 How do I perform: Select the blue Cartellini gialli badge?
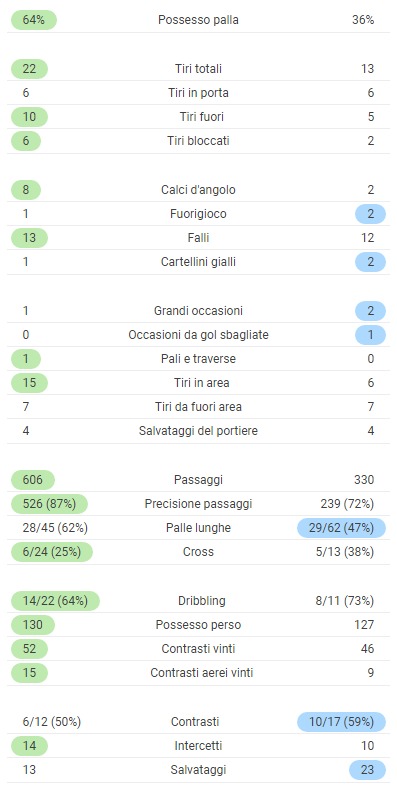[370, 262]
